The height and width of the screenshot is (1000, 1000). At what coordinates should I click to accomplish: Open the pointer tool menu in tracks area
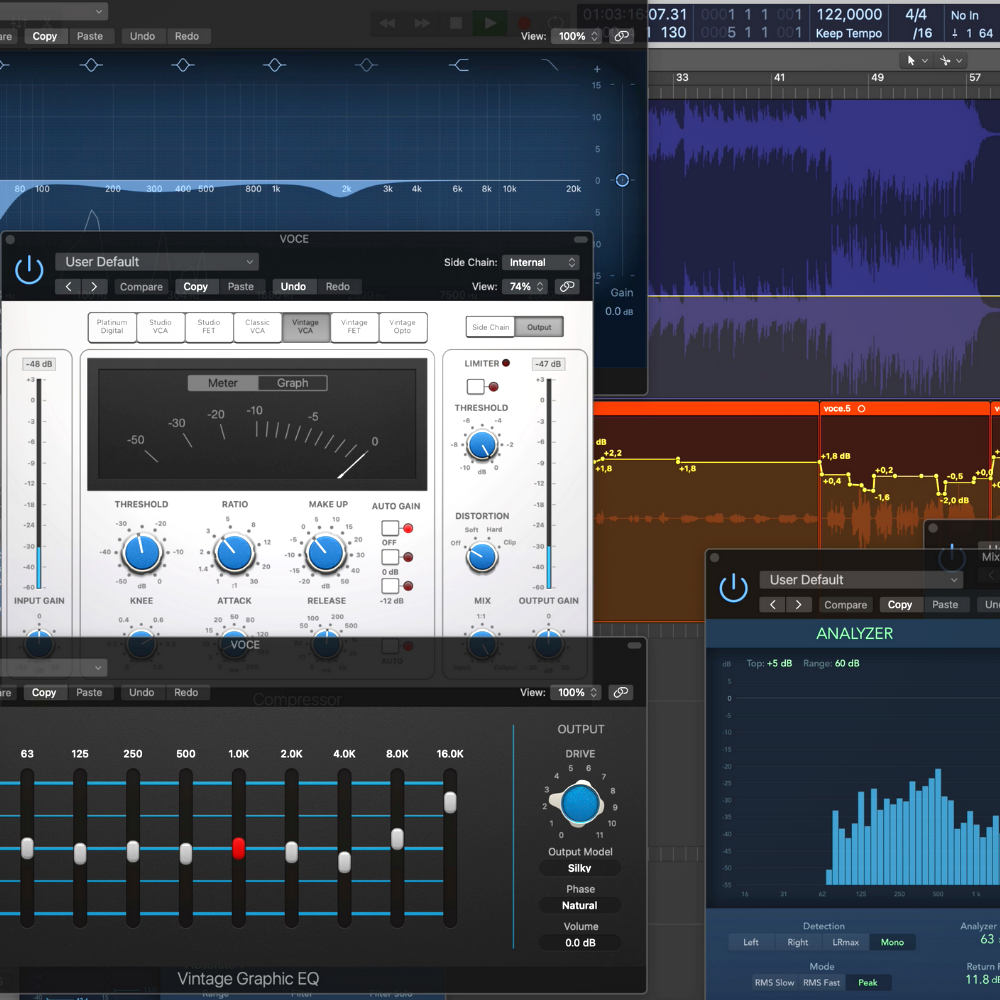click(916, 61)
